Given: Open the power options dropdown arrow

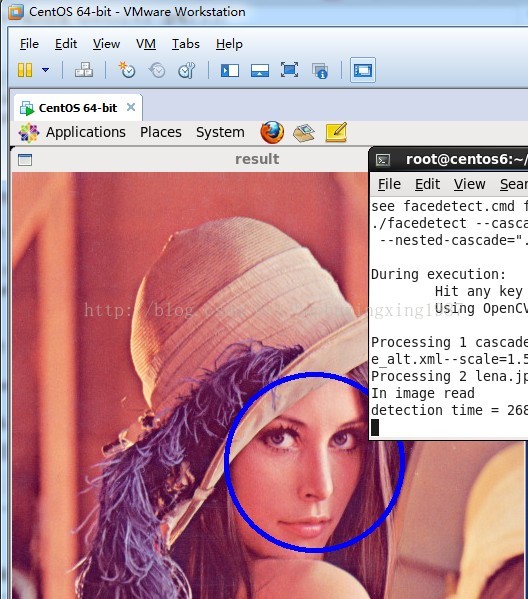Looking at the screenshot, I should coord(45,70).
